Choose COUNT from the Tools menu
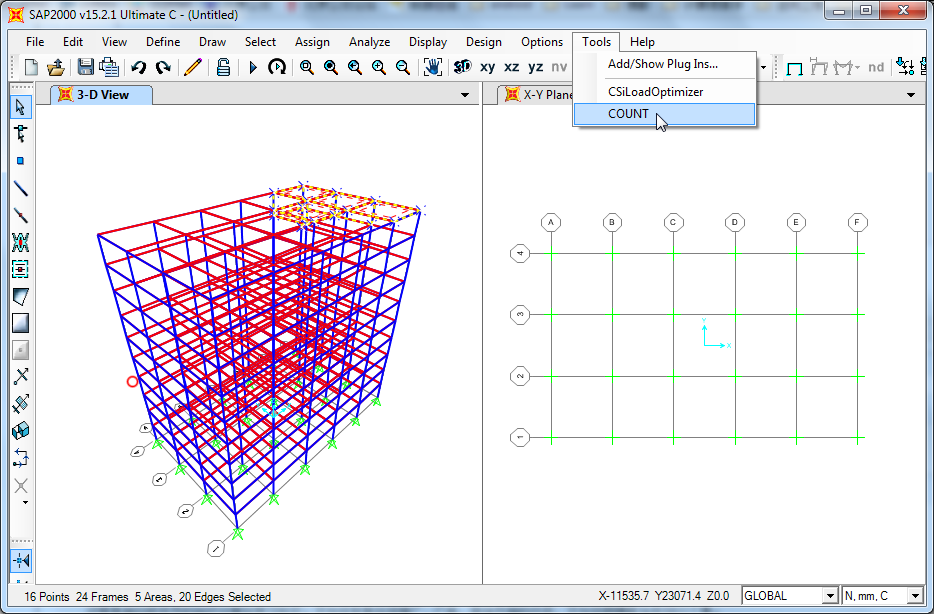The image size is (934, 614). [x=628, y=114]
